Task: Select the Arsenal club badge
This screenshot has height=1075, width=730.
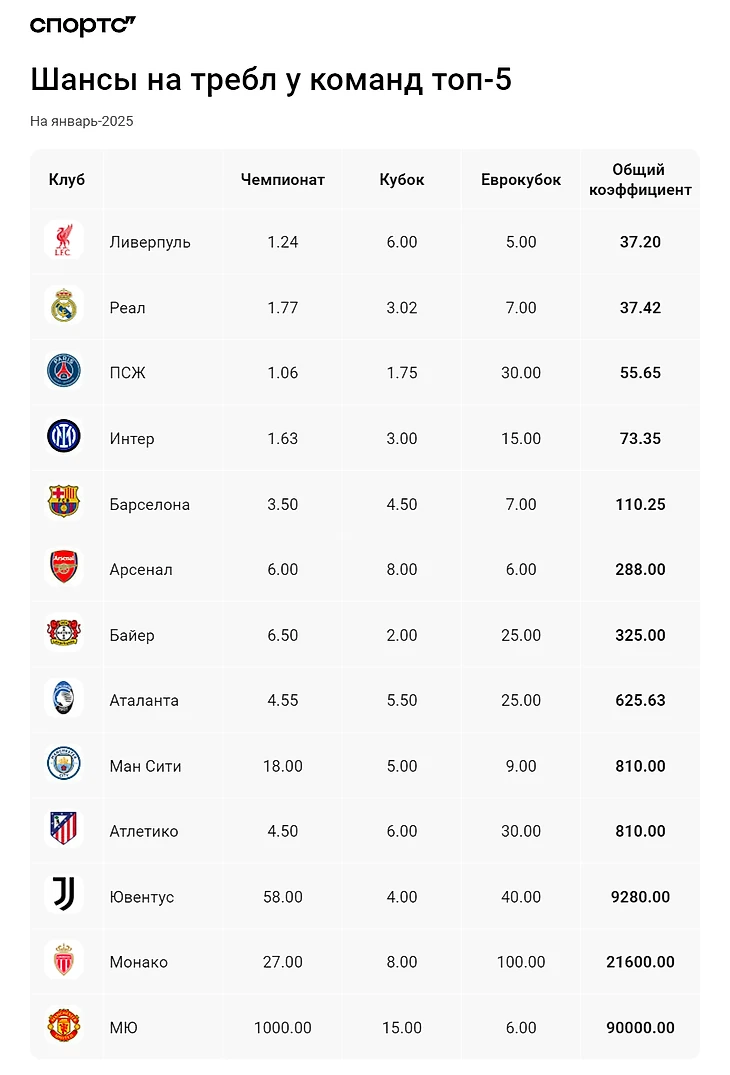Action: [x=64, y=568]
